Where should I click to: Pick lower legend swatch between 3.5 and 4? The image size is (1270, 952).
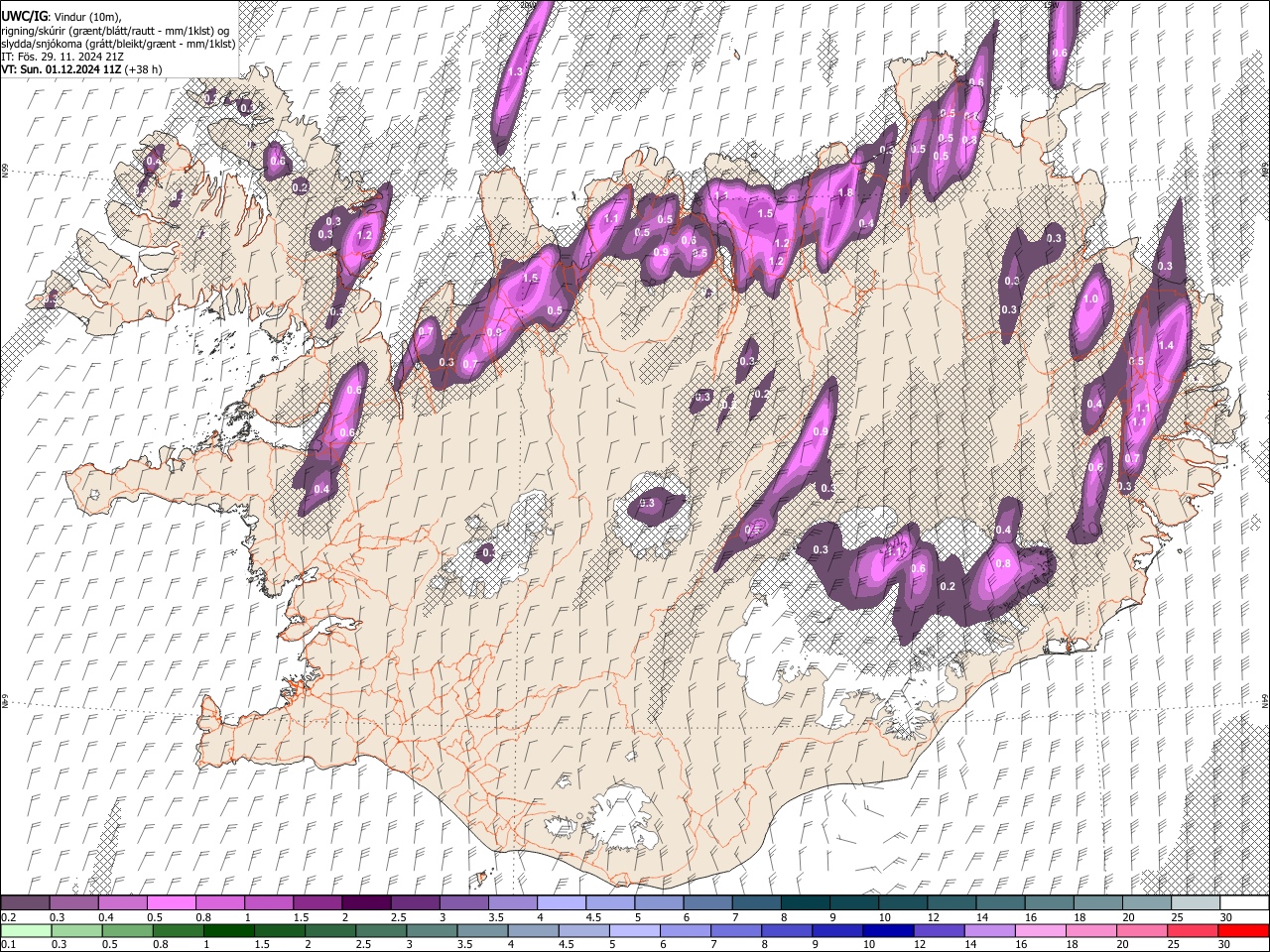click(x=482, y=930)
